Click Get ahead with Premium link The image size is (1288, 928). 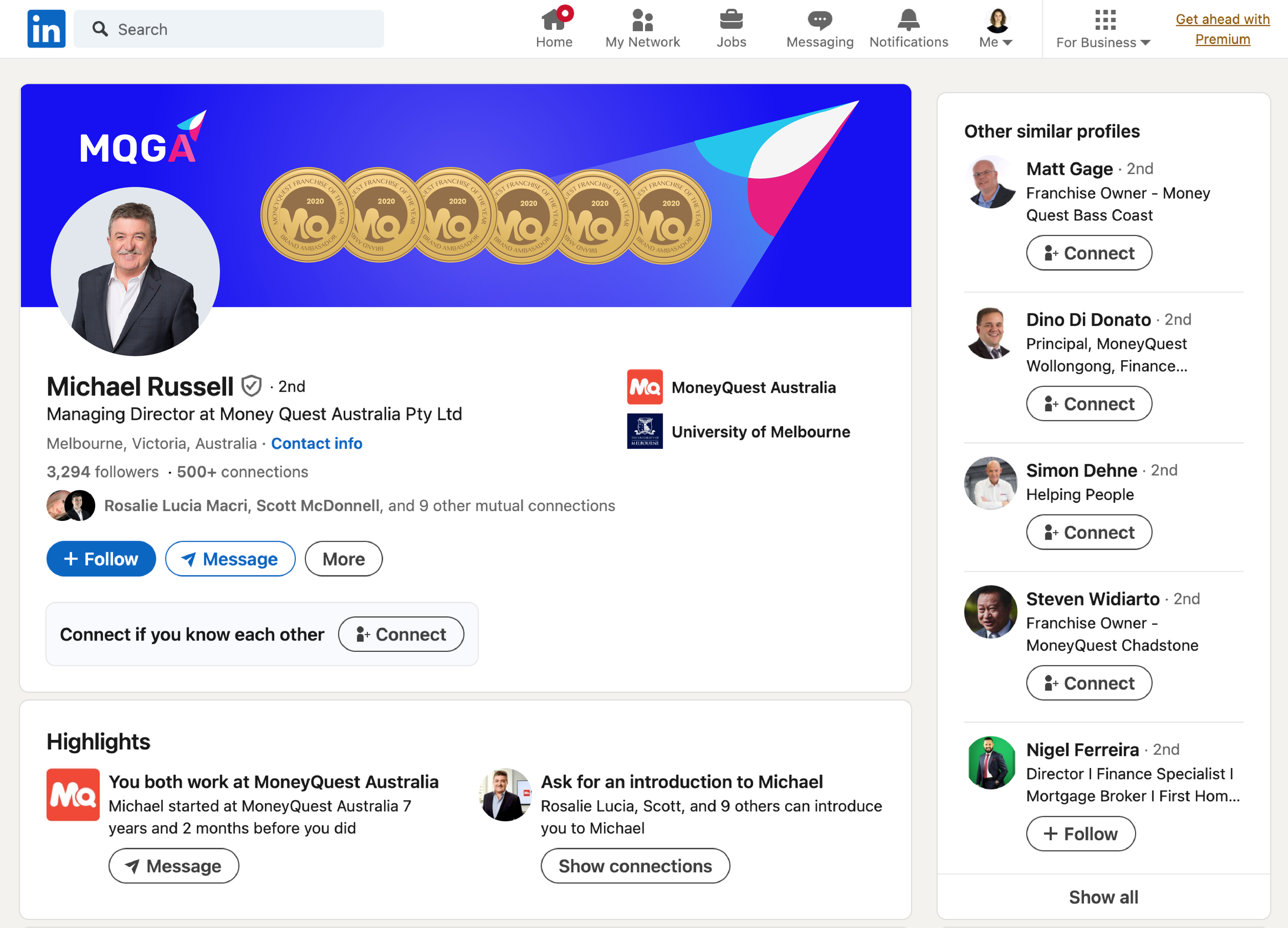coord(1222,29)
